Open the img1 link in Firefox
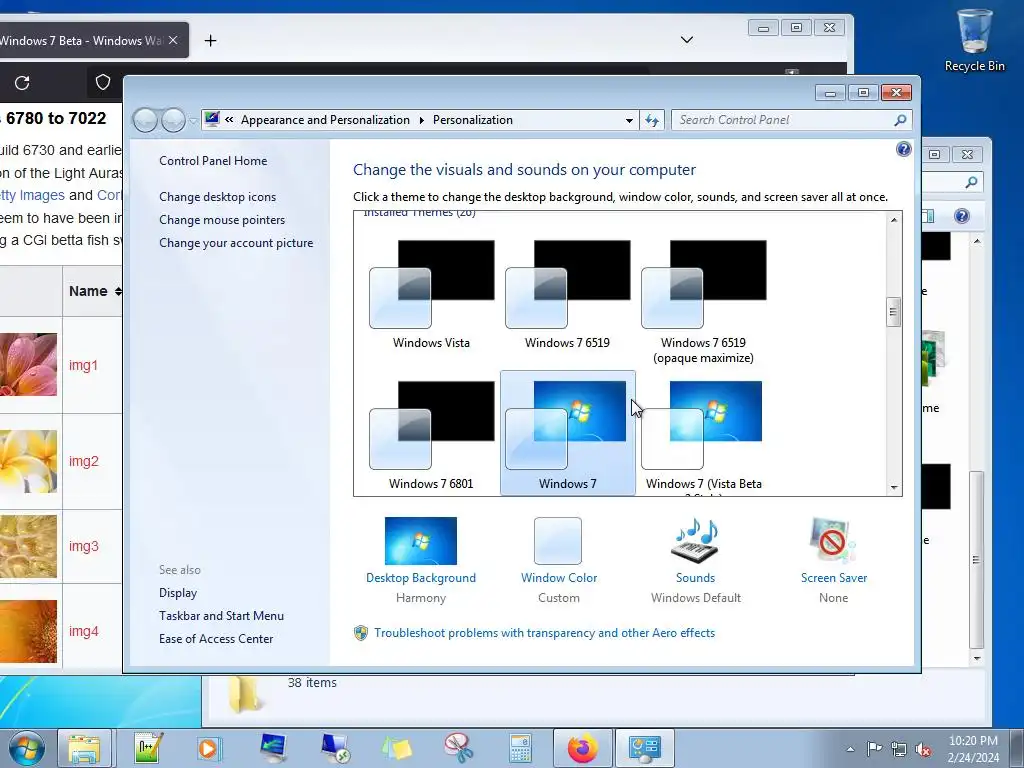This screenshot has height=768, width=1024. (x=83, y=365)
